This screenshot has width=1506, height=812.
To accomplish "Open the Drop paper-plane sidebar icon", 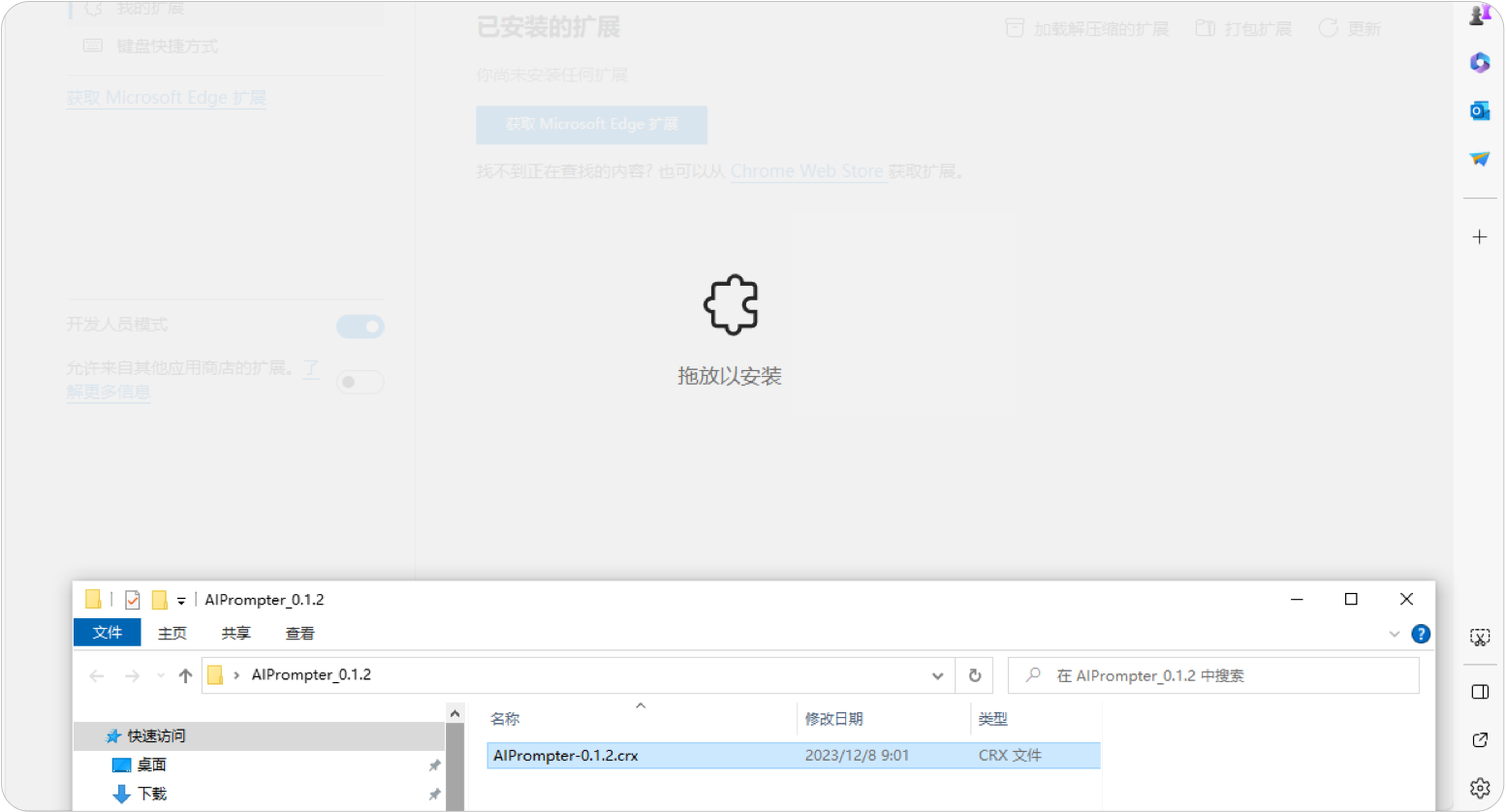I will click(x=1479, y=159).
